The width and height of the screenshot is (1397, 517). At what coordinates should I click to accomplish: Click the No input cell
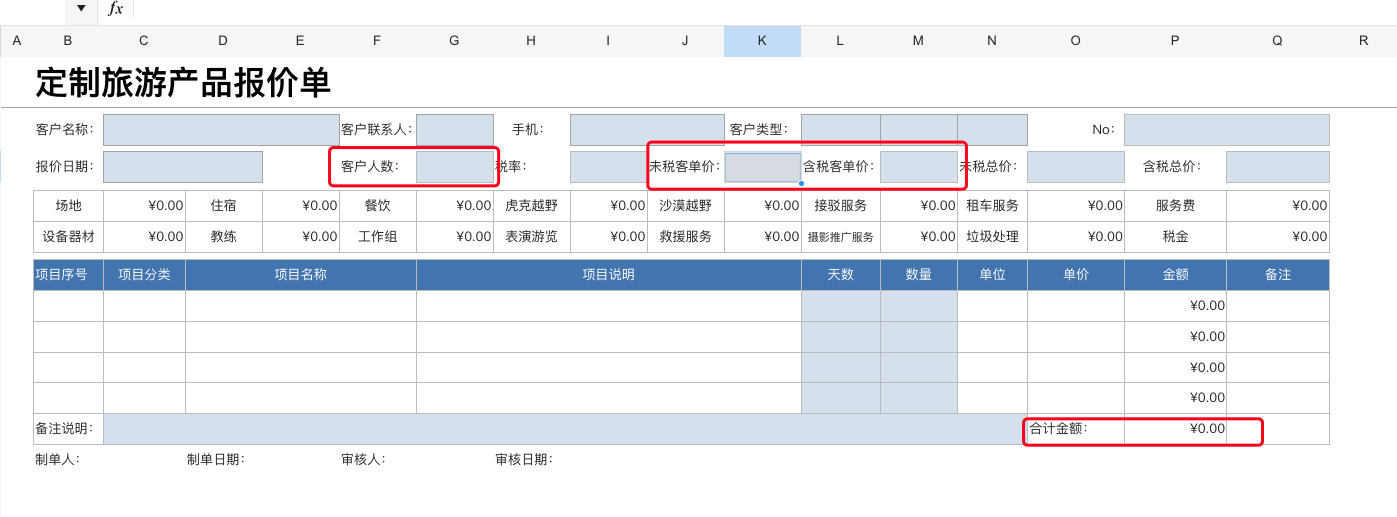point(1227,130)
